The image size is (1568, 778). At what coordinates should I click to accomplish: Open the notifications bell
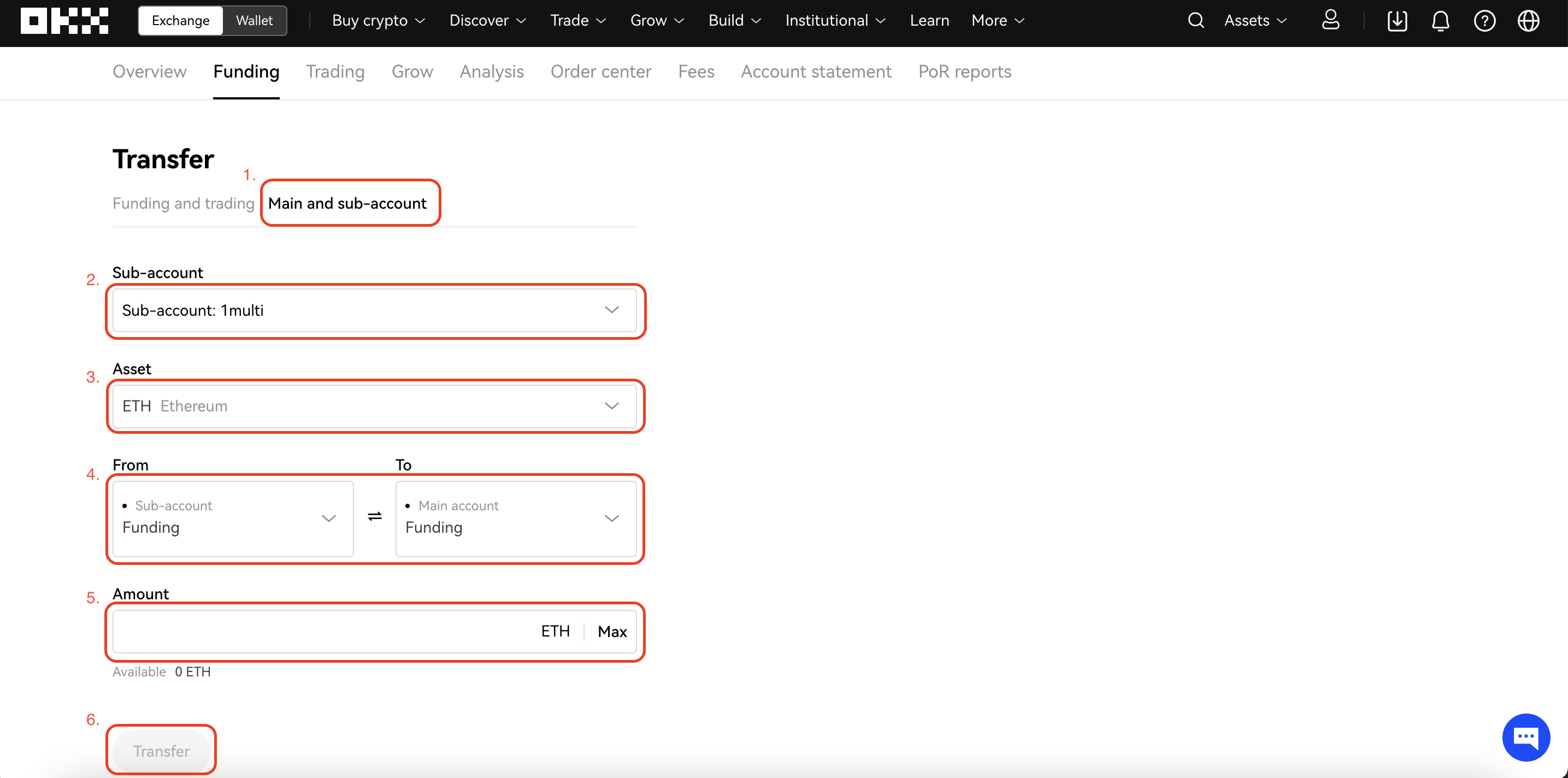tap(1440, 21)
